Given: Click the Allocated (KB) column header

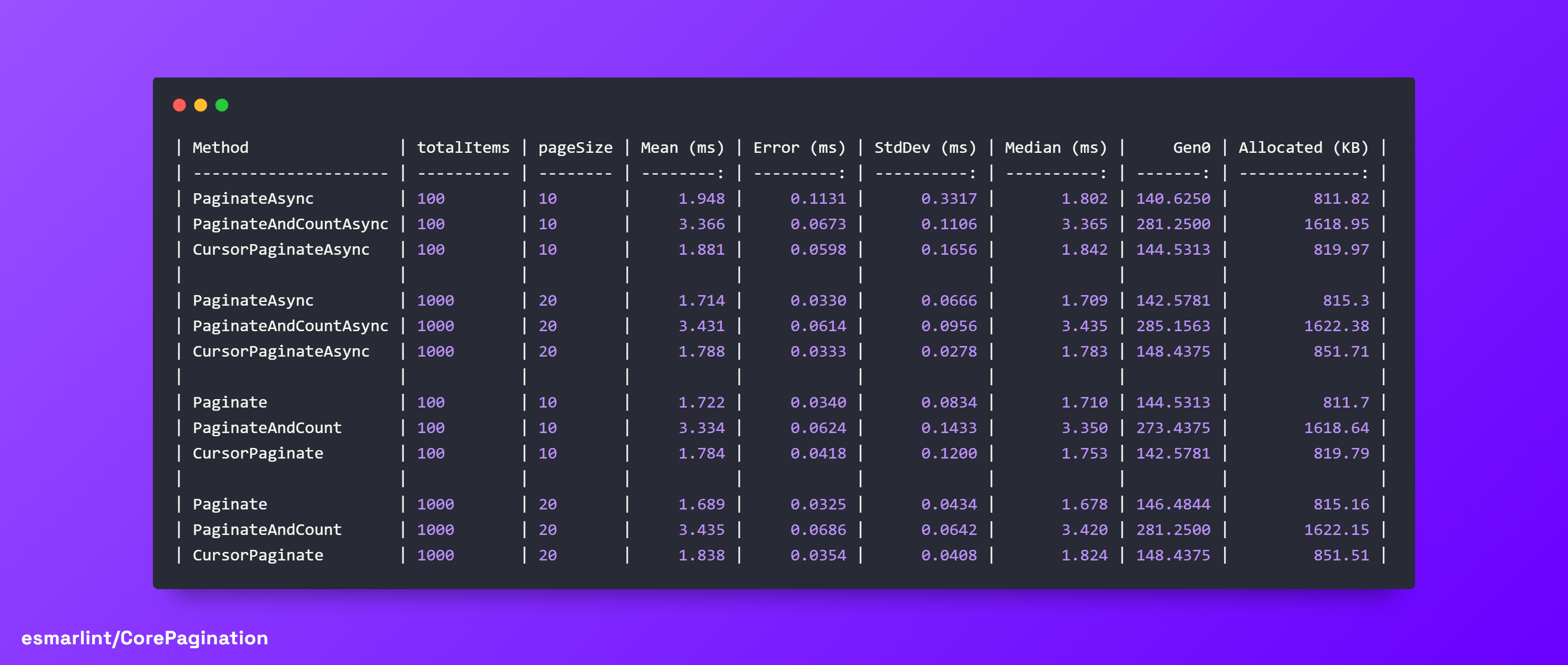Looking at the screenshot, I should pyautogui.click(x=1303, y=148).
